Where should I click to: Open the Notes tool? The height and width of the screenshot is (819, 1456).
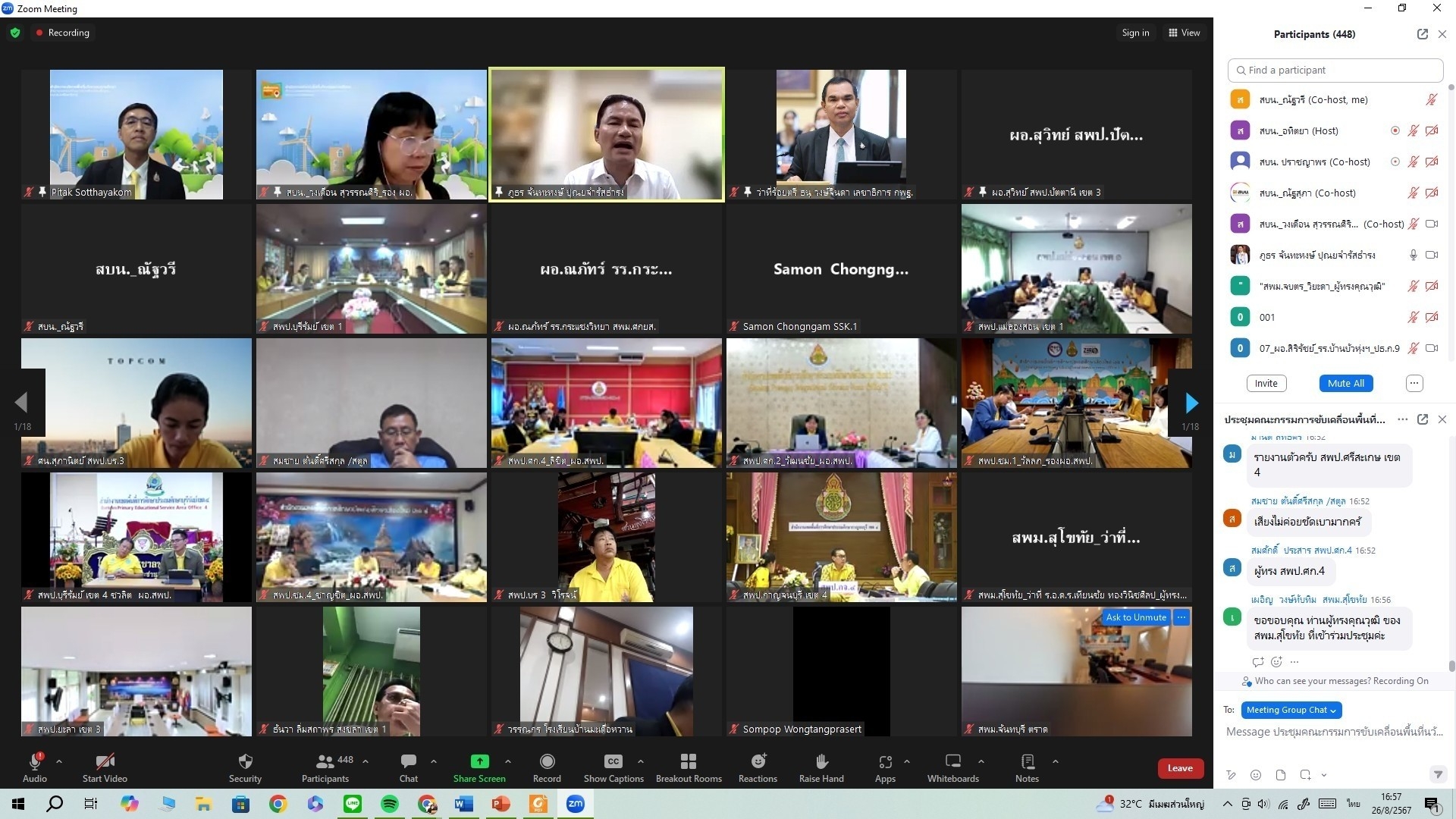[x=1028, y=761]
